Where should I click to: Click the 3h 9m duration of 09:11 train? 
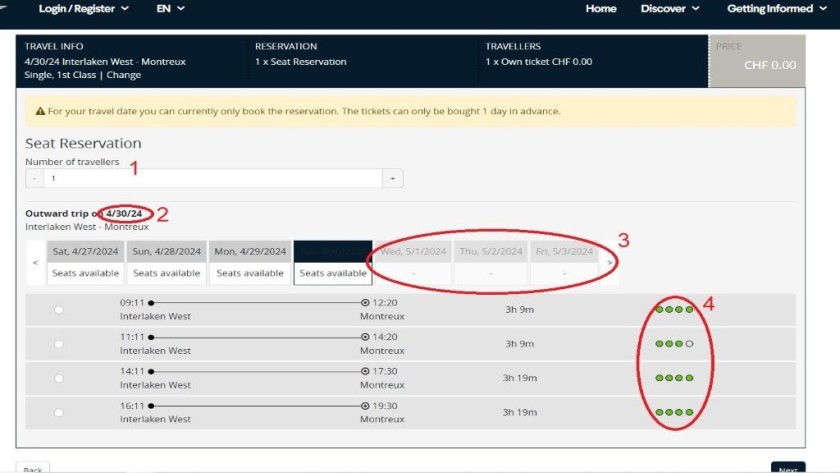click(519, 310)
